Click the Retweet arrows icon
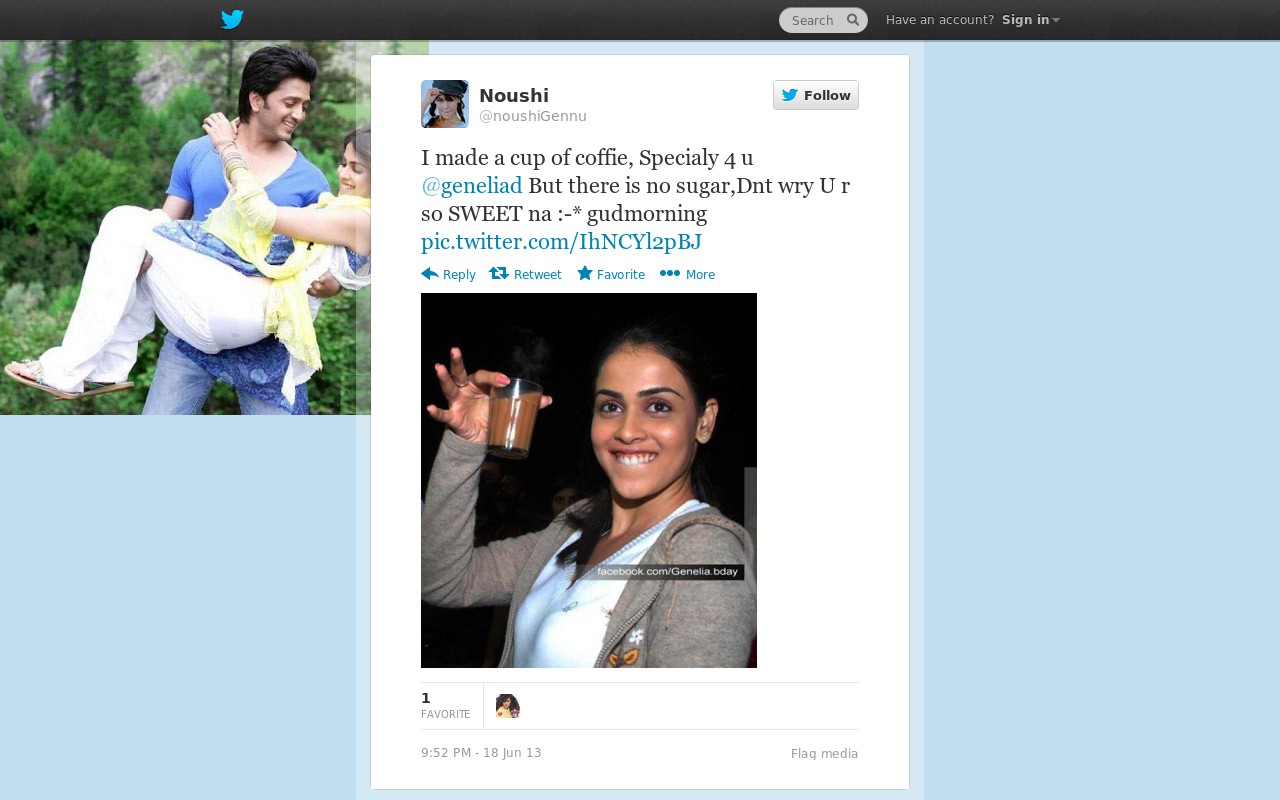The width and height of the screenshot is (1280, 800). pos(499,273)
